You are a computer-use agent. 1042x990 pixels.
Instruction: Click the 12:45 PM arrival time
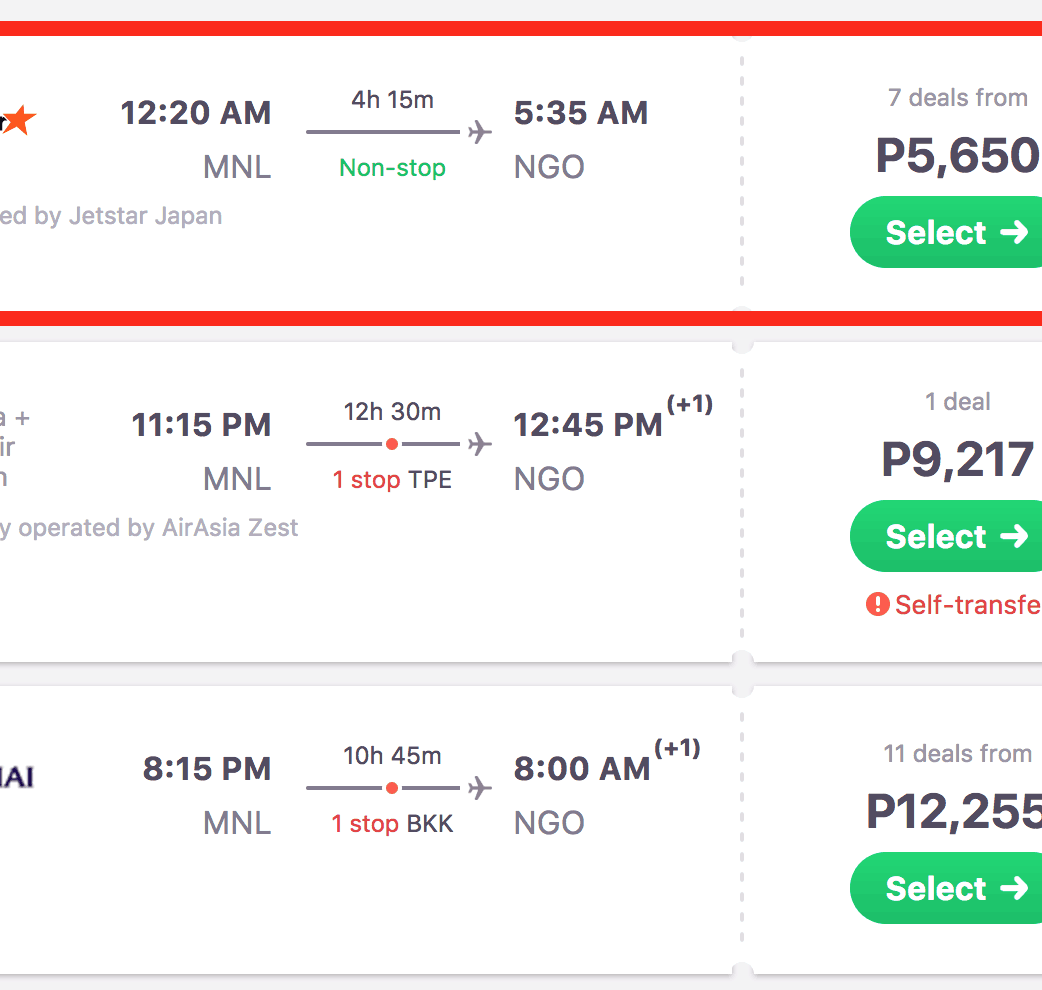[x=588, y=425]
